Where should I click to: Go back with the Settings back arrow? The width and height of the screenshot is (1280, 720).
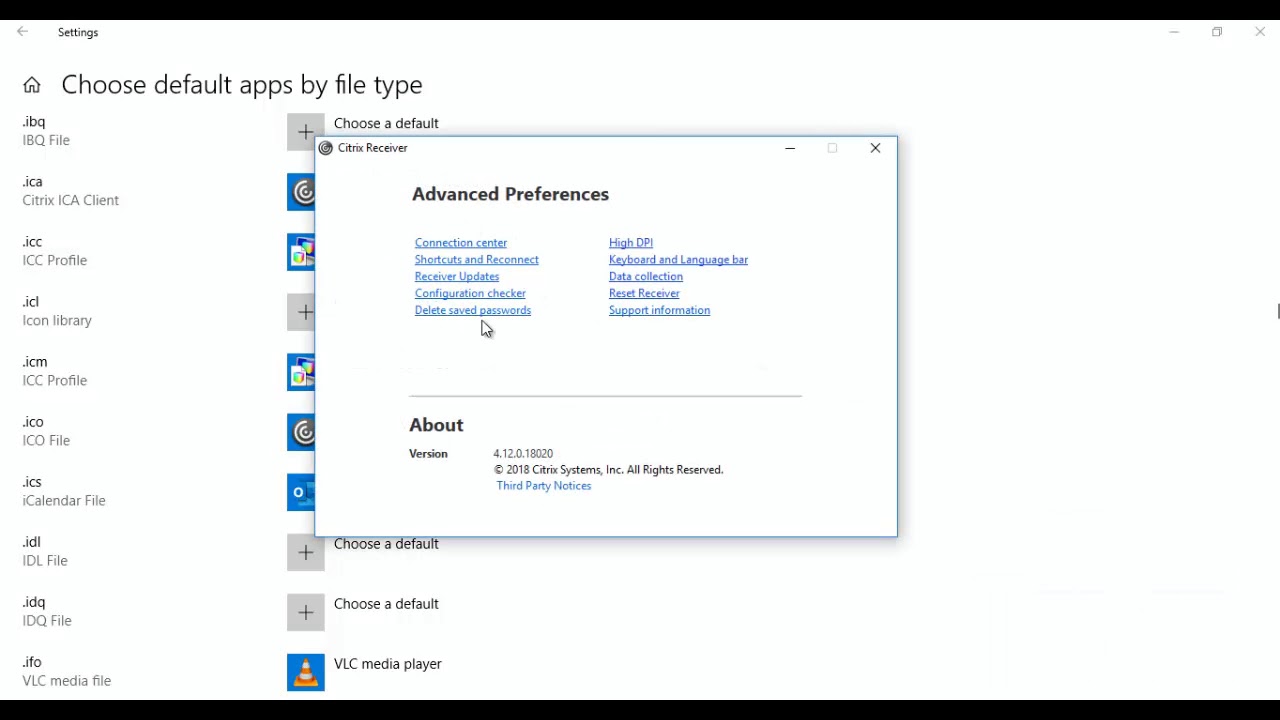(x=22, y=32)
